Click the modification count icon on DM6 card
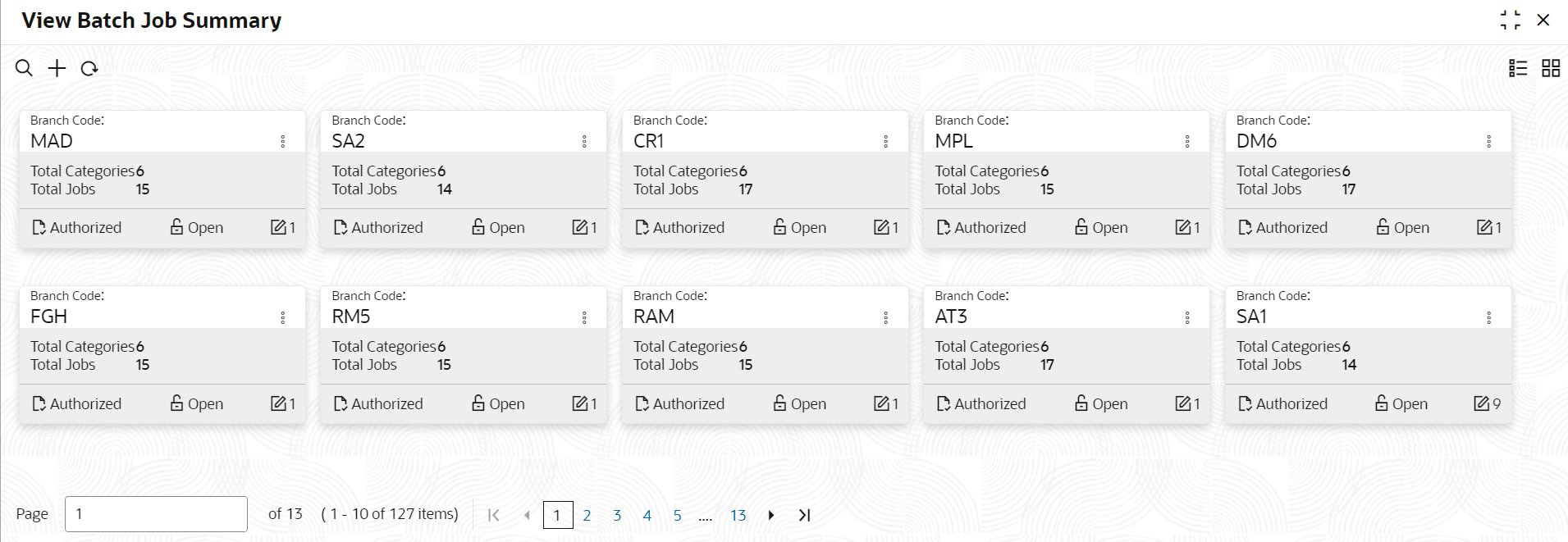Image resolution: width=1568 pixels, height=542 pixels. 1484,227
